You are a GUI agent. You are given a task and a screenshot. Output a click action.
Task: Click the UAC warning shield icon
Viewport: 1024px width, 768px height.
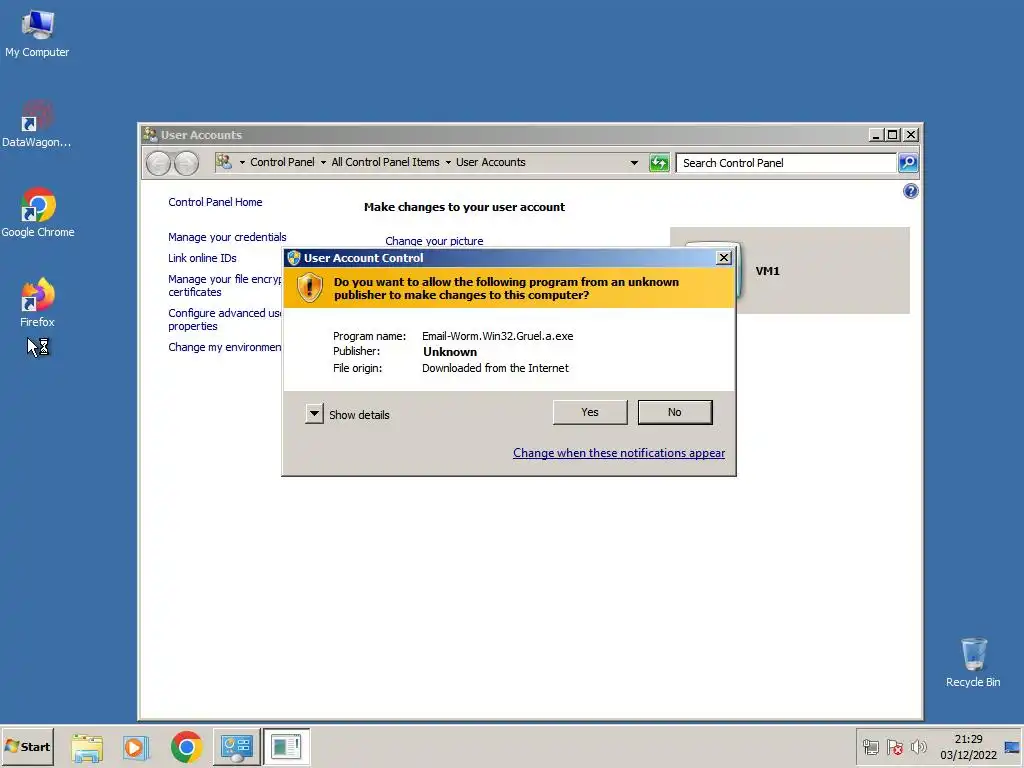pos(310,287)
